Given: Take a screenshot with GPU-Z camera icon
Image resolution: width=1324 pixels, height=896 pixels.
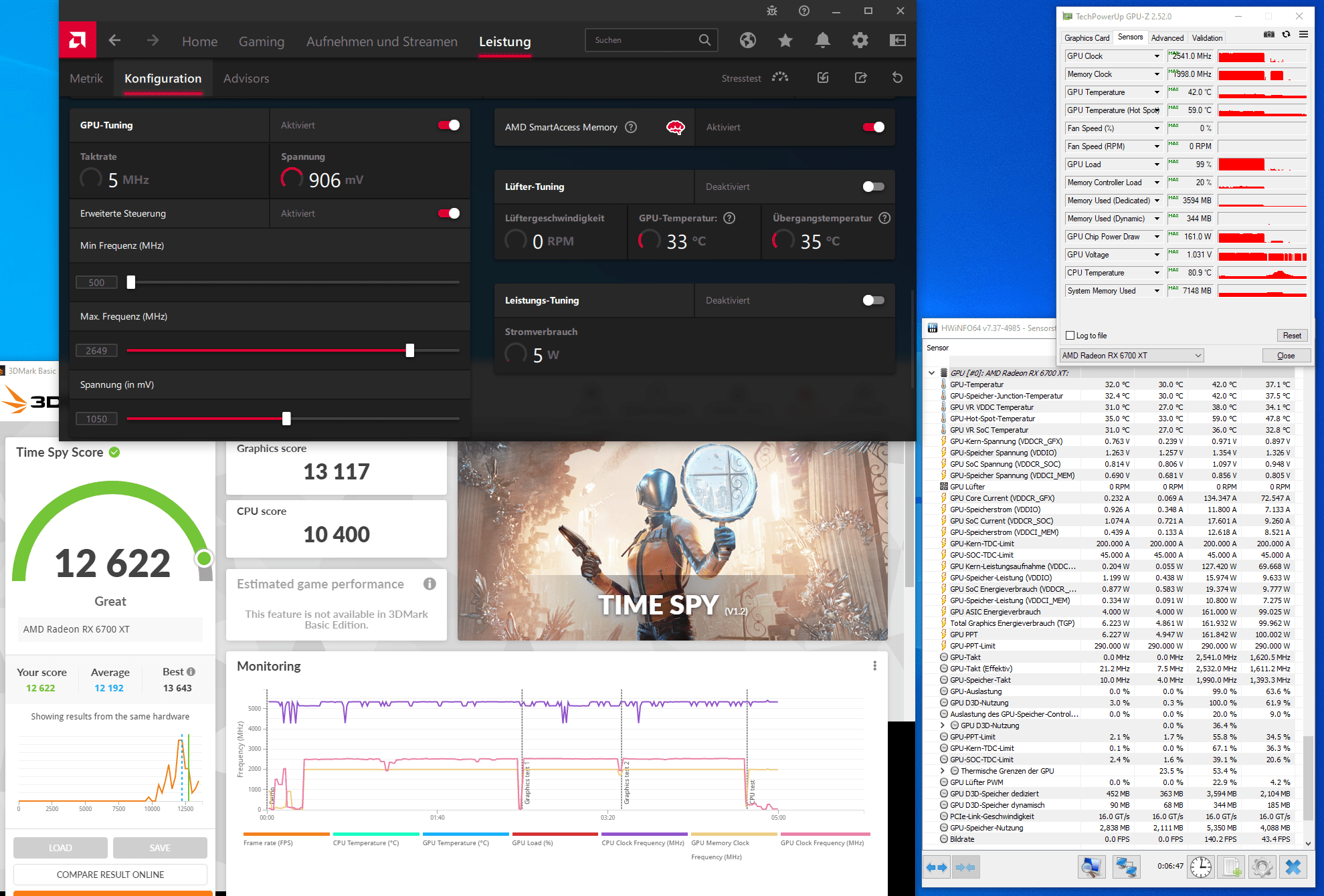Looking at the screenshot, I should coord(1269,34).
